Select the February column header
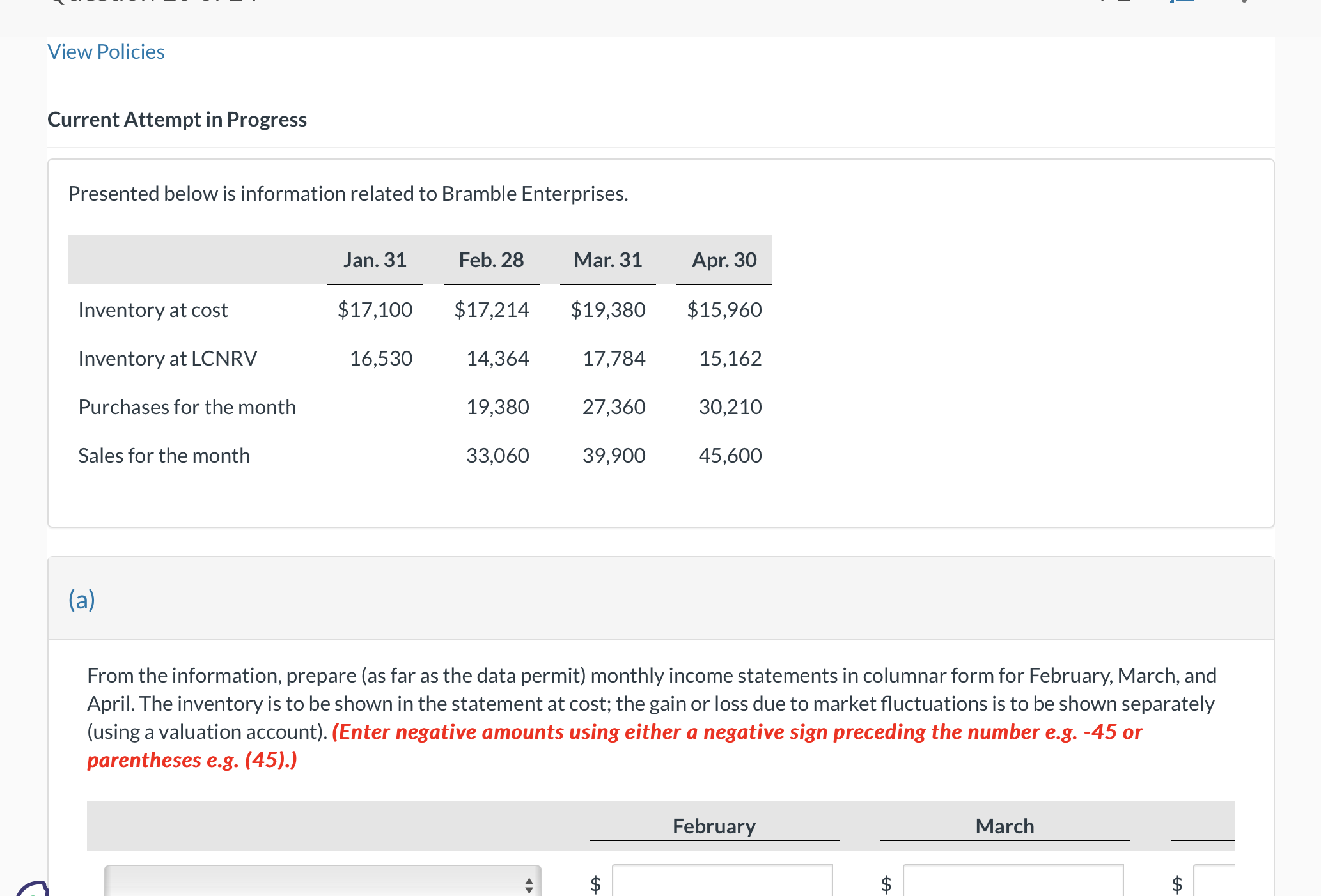 [x=714, y=826]
